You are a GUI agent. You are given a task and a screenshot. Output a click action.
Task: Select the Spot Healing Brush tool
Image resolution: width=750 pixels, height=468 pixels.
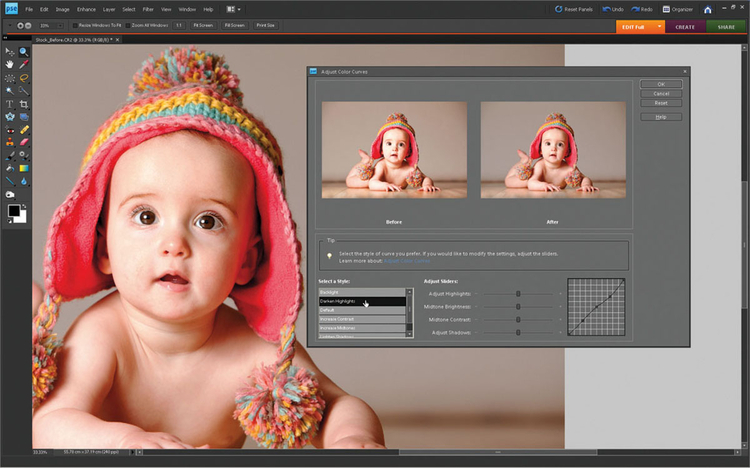23,130
